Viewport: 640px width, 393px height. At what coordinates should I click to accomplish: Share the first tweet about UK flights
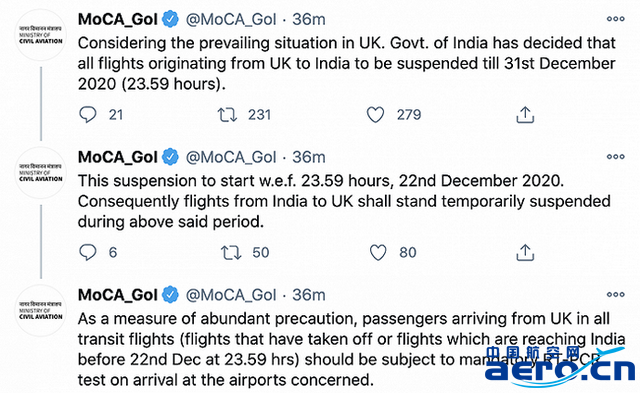point(525,115)
